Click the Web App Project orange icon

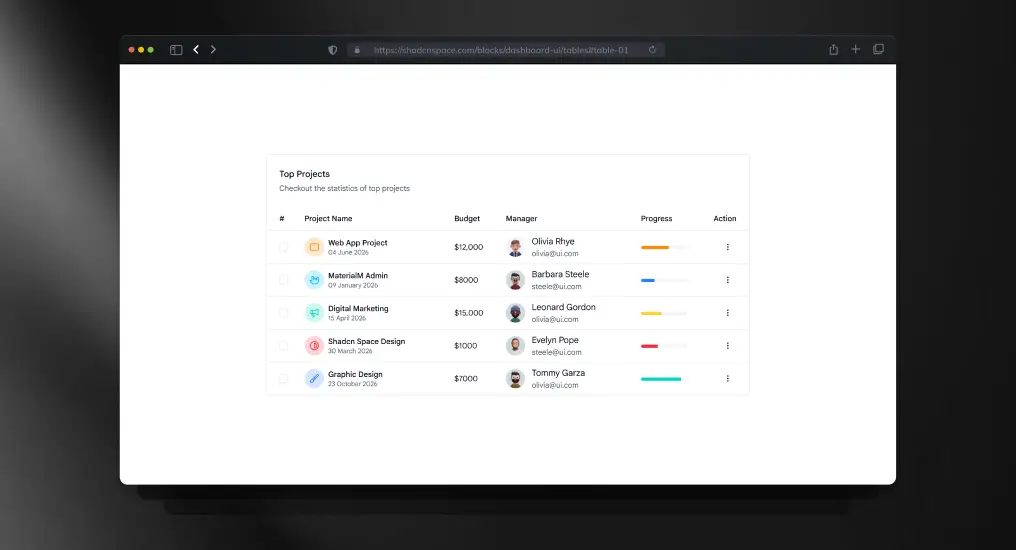314,247
